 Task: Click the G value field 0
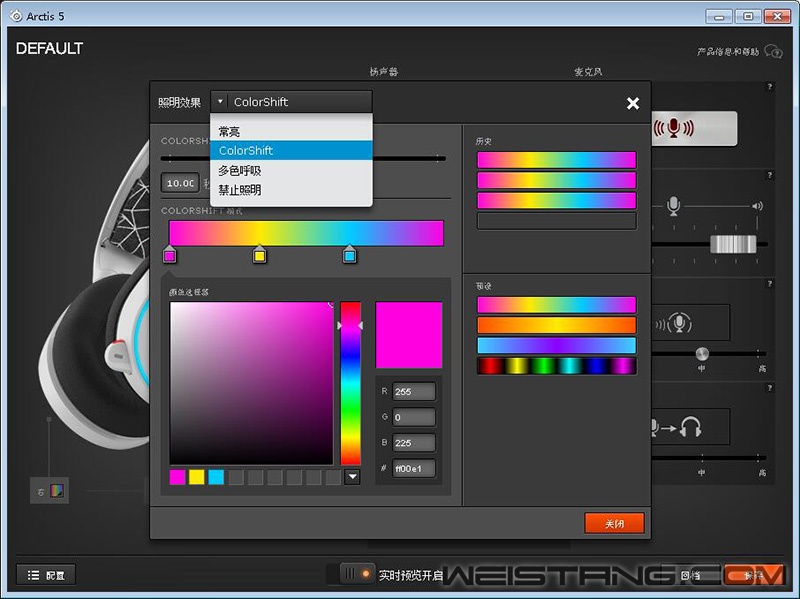(414, 417)
